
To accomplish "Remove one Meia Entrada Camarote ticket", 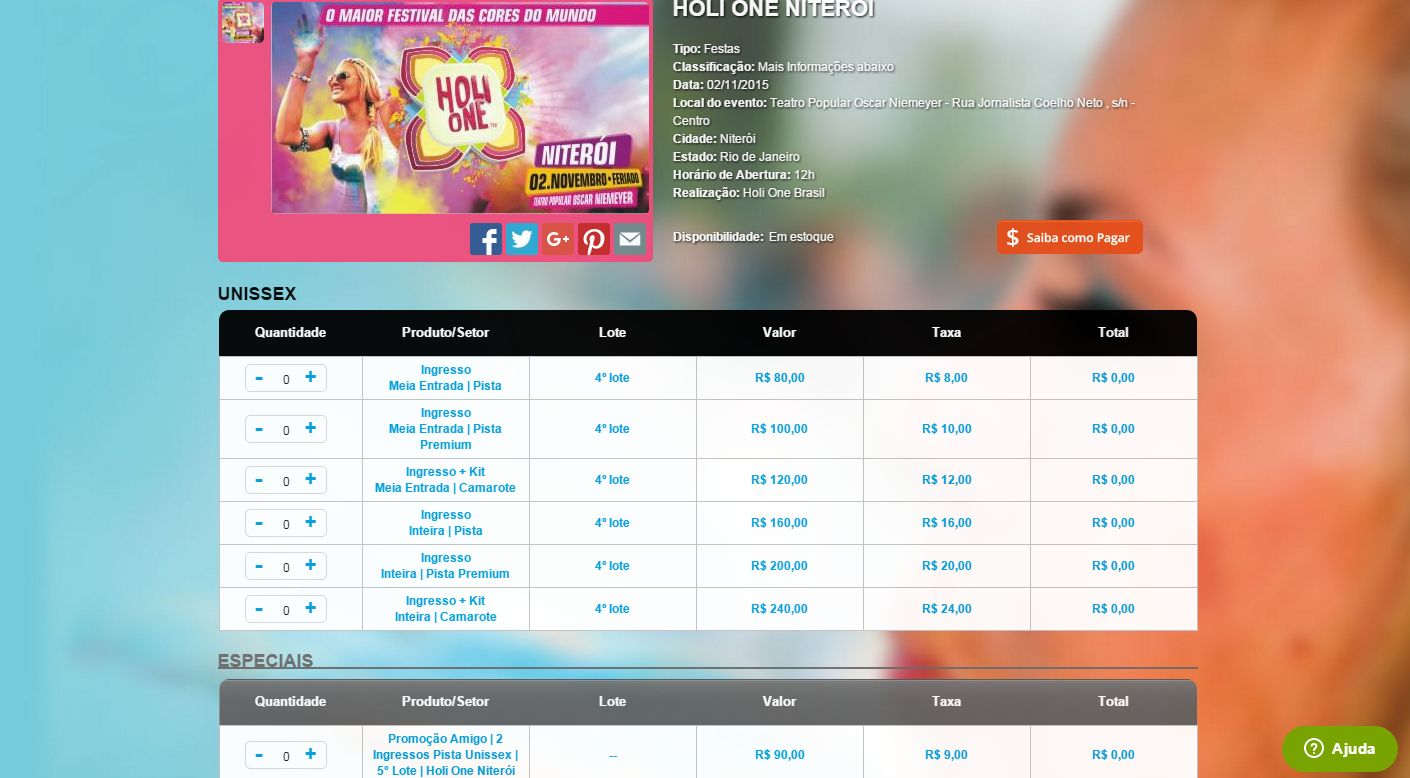I will pos(259,479).
